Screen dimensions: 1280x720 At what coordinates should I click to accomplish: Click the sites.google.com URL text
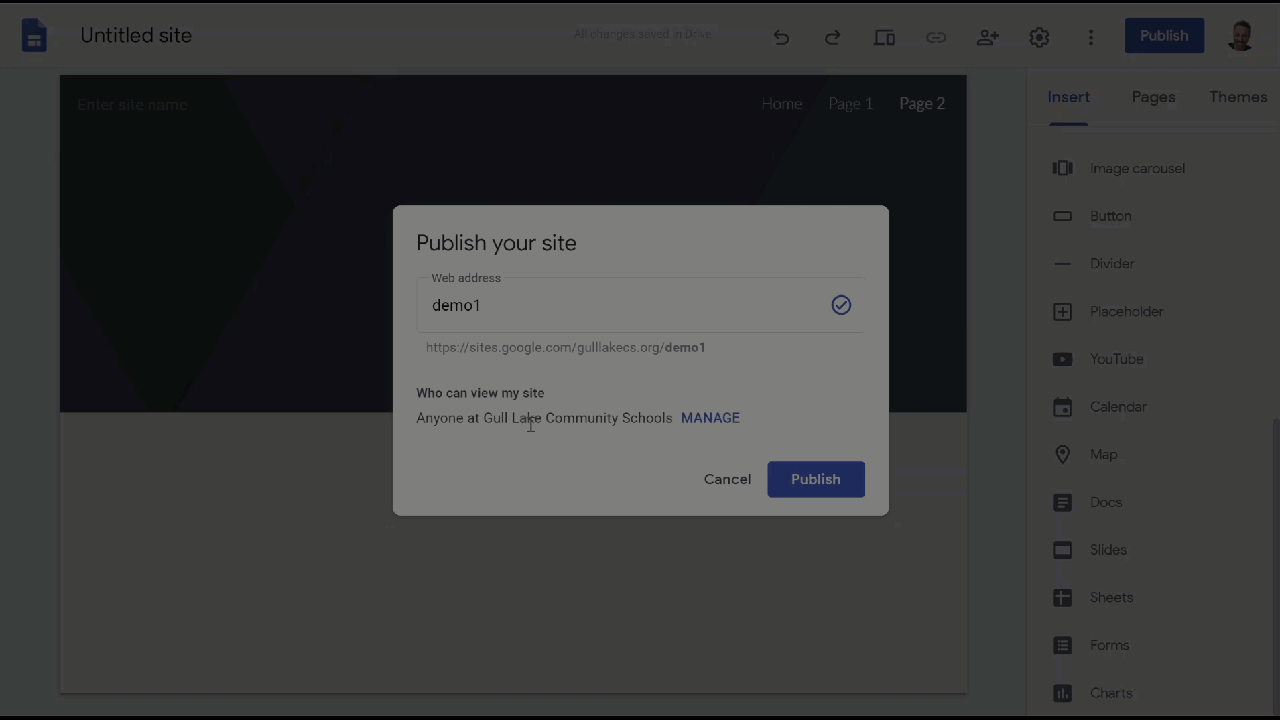(x=566, y=347)
